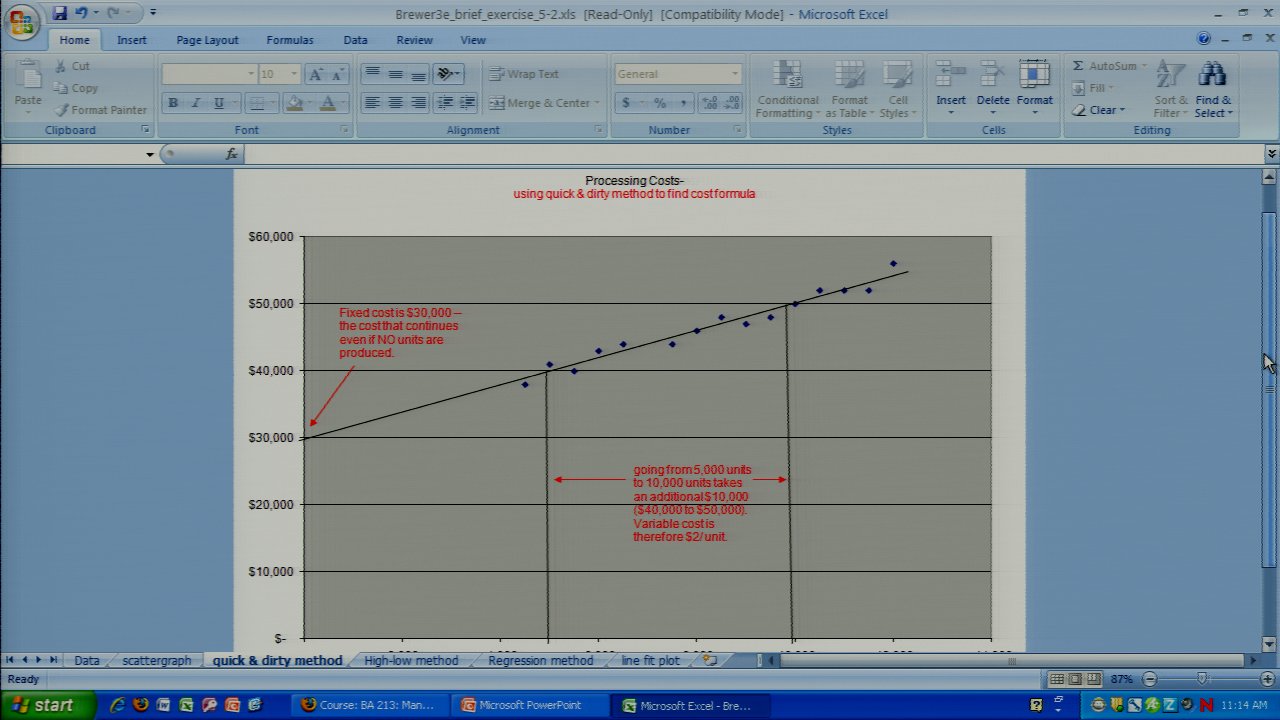Viewport: 1280px width, 720px height.
Task: Open Find & Select binoculars tool
Action: click(1212, 90)
